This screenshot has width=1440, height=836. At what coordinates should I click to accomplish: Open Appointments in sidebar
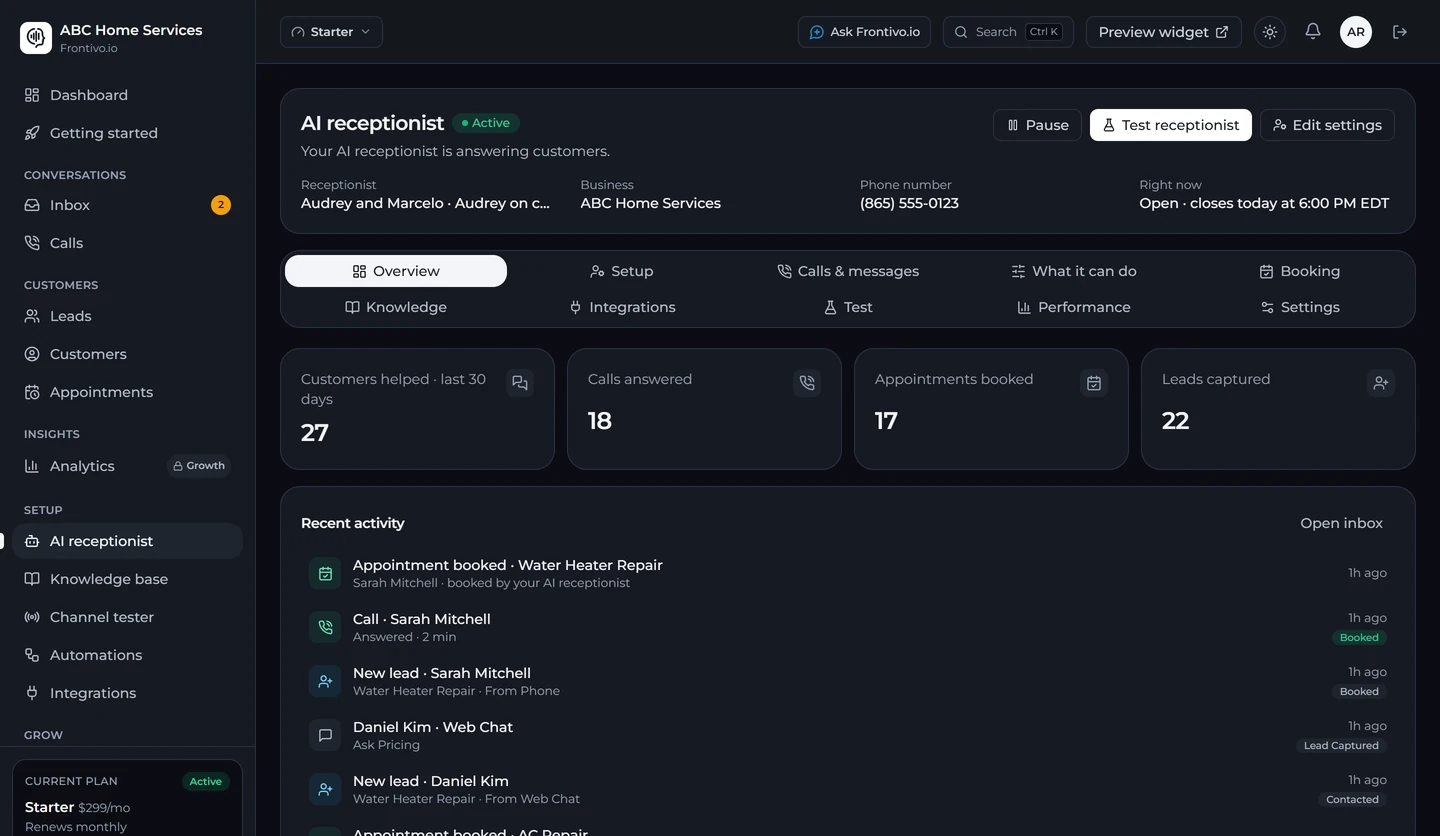(128, 392)
